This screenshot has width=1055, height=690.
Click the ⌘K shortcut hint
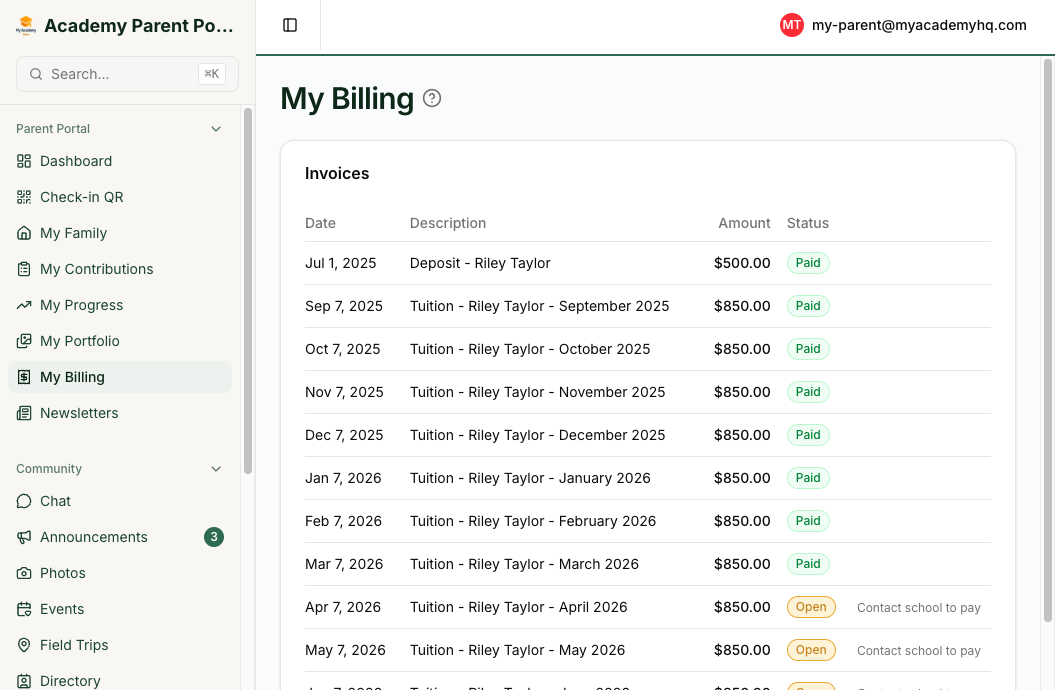(212, 74)
